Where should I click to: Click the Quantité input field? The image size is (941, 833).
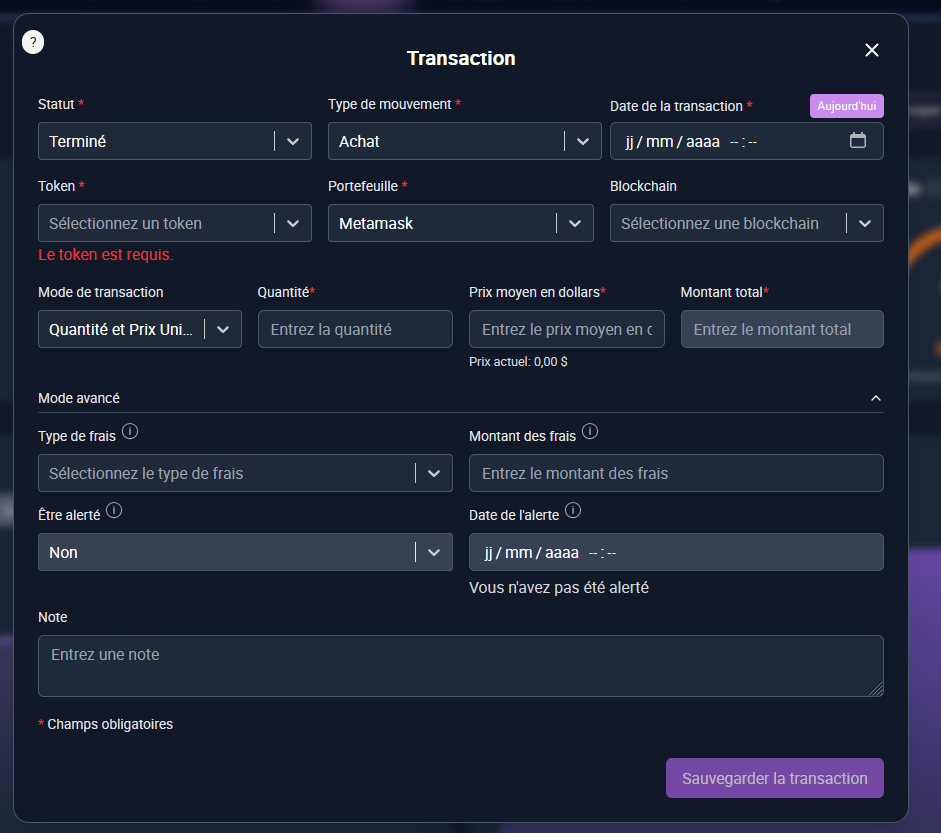point(355,329)
